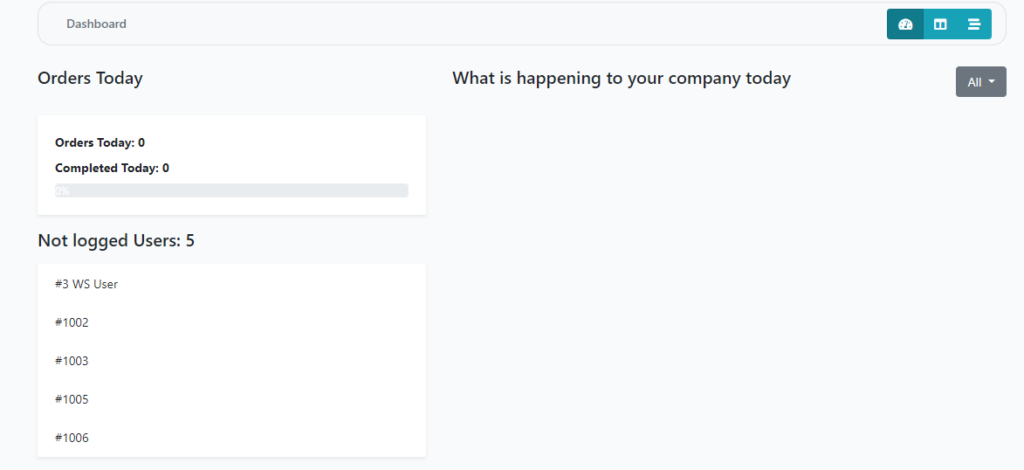Image resolution: width=1024 pixels, height=470 pixels.
Task: Select user #3 WS User
Action: tap(87, 284)
